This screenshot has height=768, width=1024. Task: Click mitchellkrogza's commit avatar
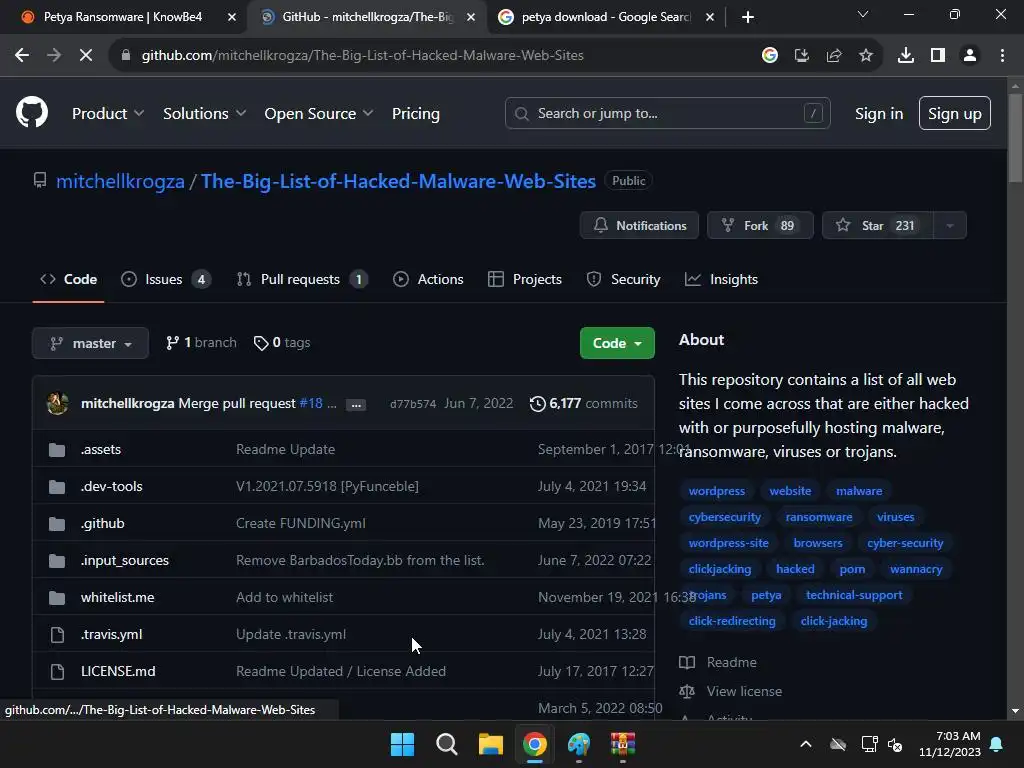point(57,403)
